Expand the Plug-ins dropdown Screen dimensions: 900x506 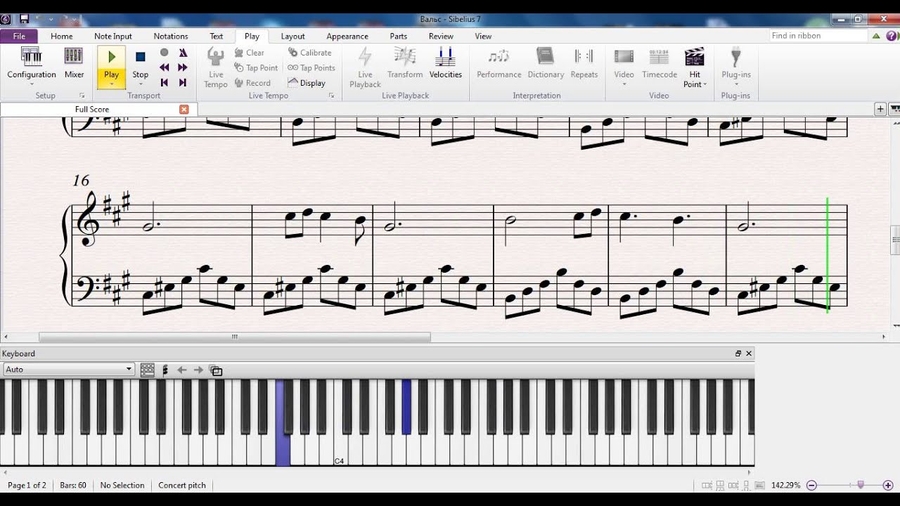pyautogui.click(x=735, y=84)
